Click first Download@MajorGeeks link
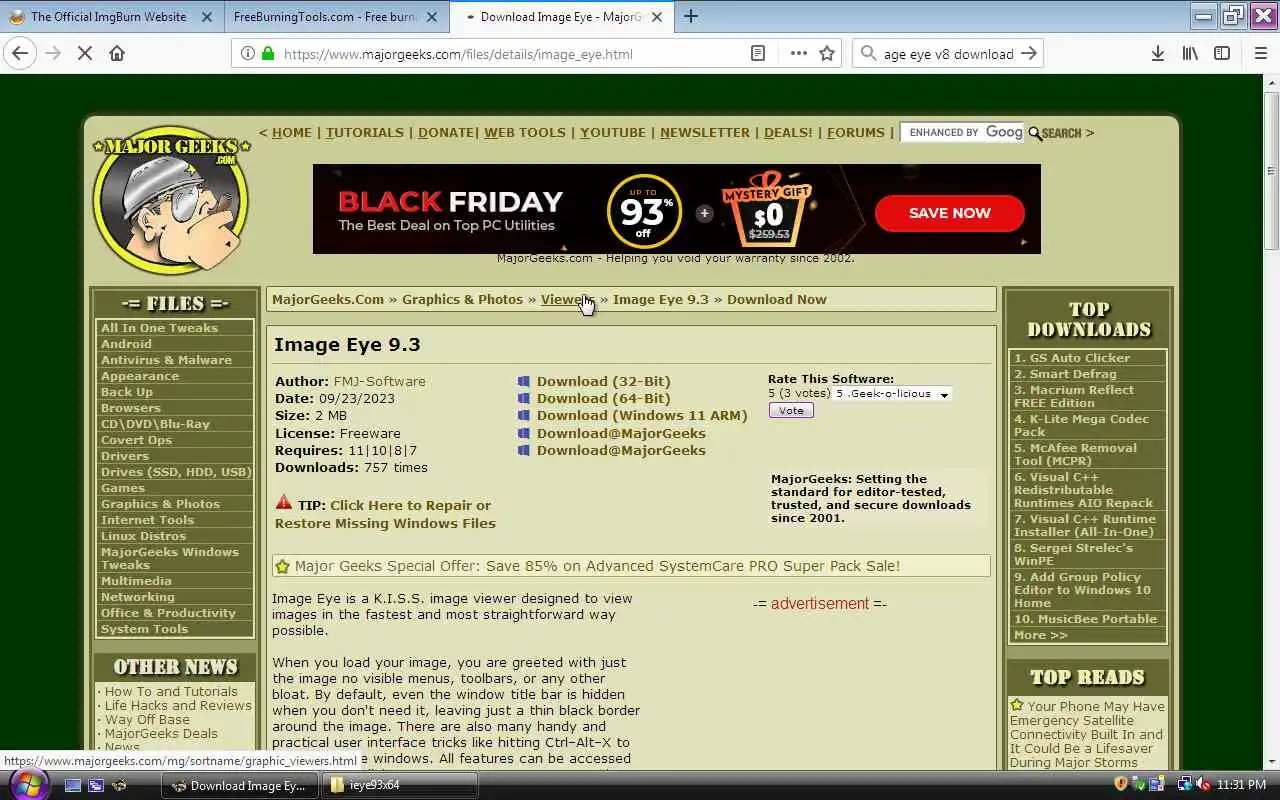This screenshot has width=1280, height=800. [x=621, y=433]
